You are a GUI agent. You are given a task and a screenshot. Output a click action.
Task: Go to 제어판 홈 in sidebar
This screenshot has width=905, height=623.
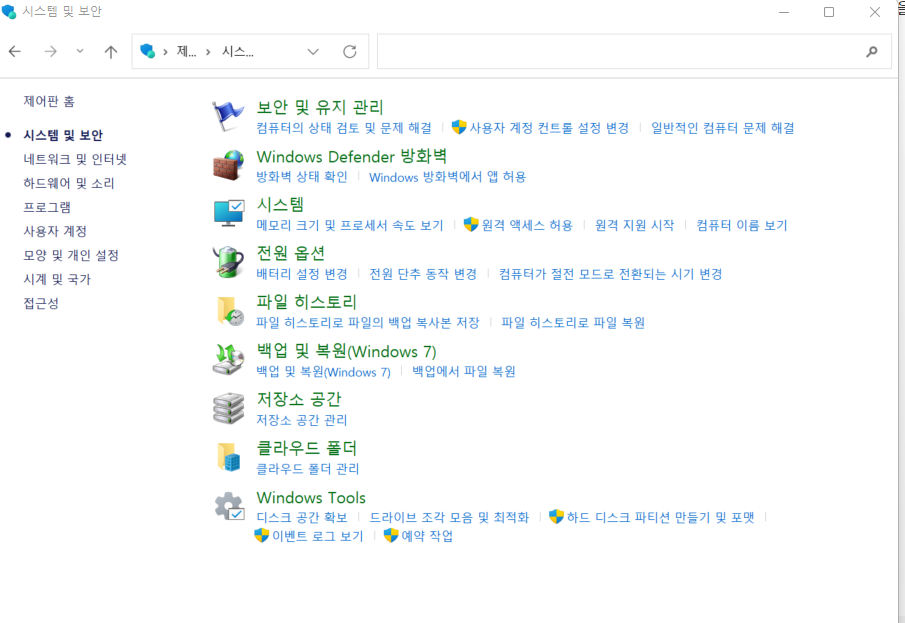pyautogui.click(x=49, y=101)
